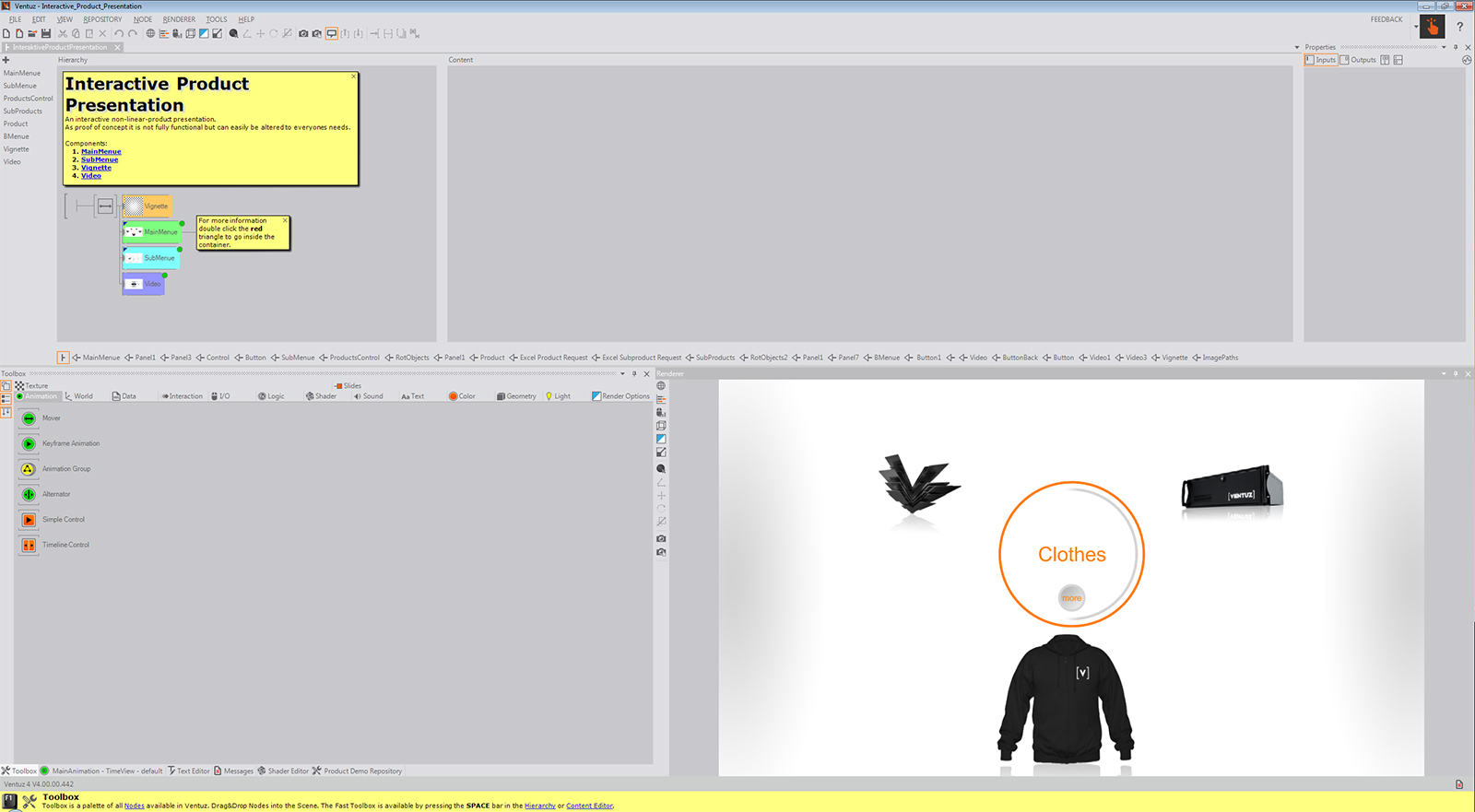Click the FEEDBACK button
Screen dimensions: 1475x812
pos(1386,19)
